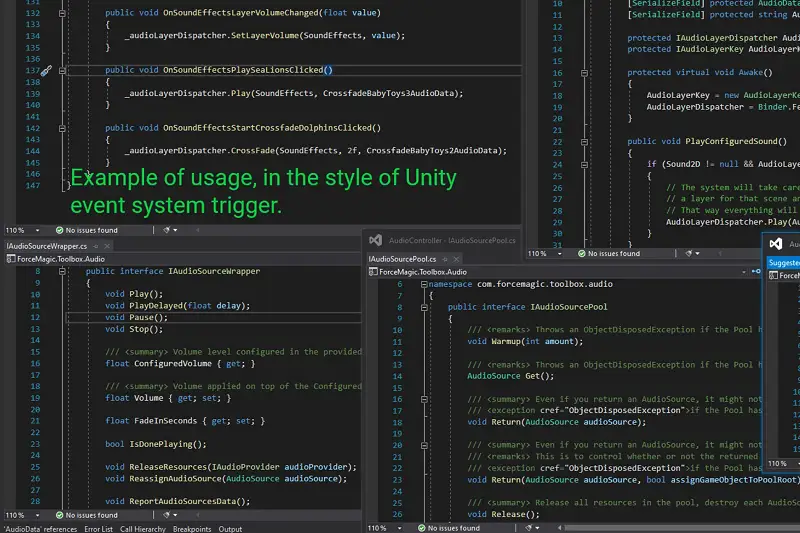Click 'void PlayDelayed(float delay);' in IAudioSourceWrapper
This screenshot has height=533, width=800.
click(178, 306)
